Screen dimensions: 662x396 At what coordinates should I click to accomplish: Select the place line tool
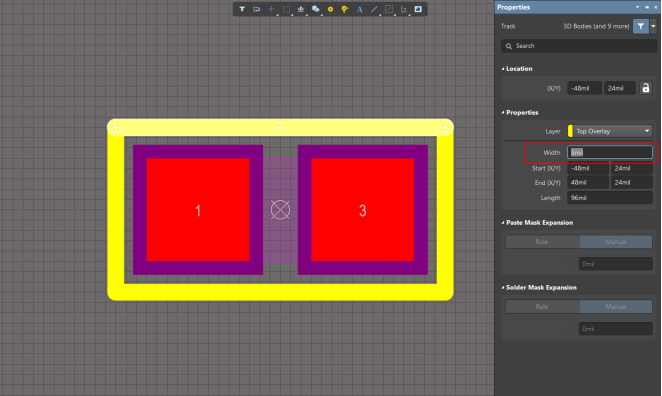374,9
